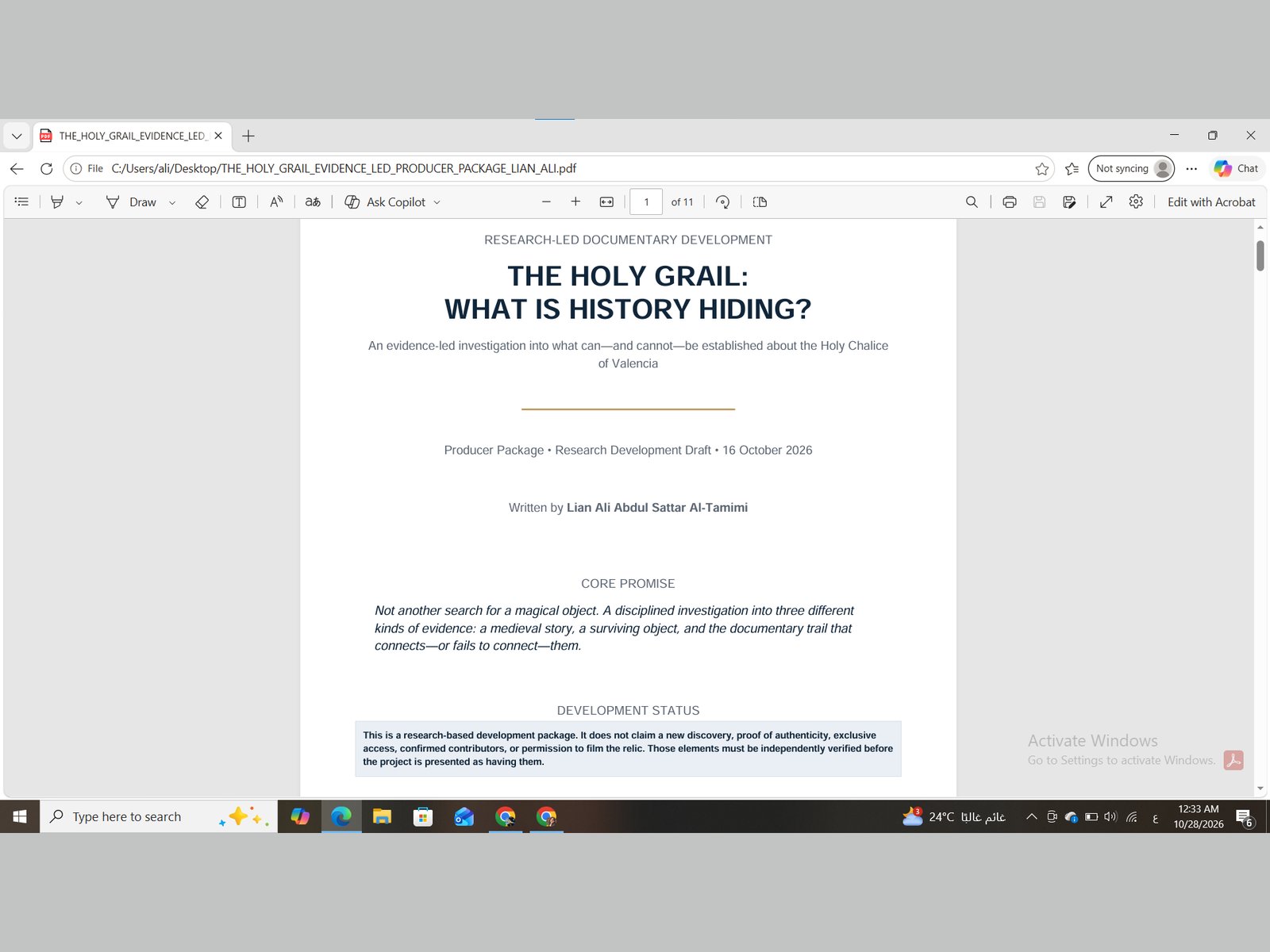The height and width of the screenshot is (952, 1270).
Task: Click Edit with Acrobat
Action: click(x=1211, y=202)
